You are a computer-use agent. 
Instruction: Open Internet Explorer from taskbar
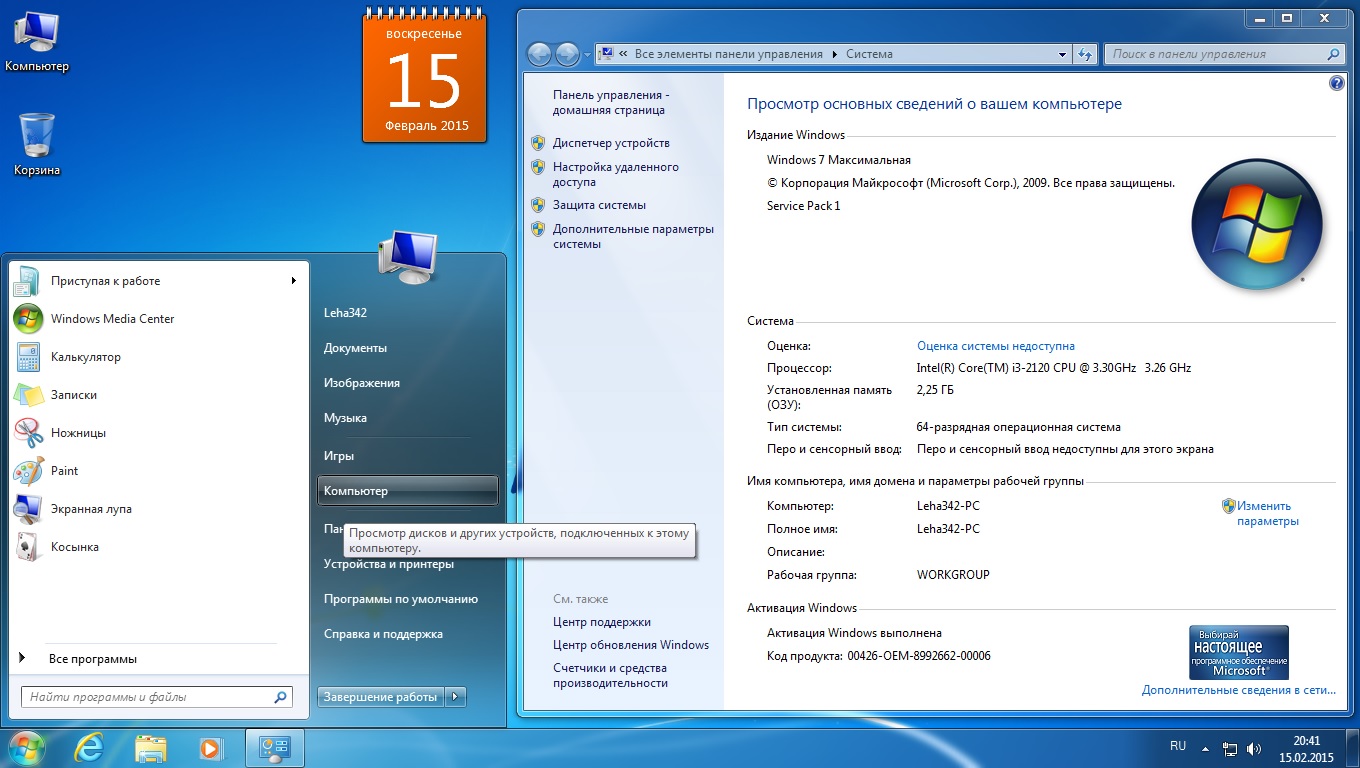coord(90,748)
